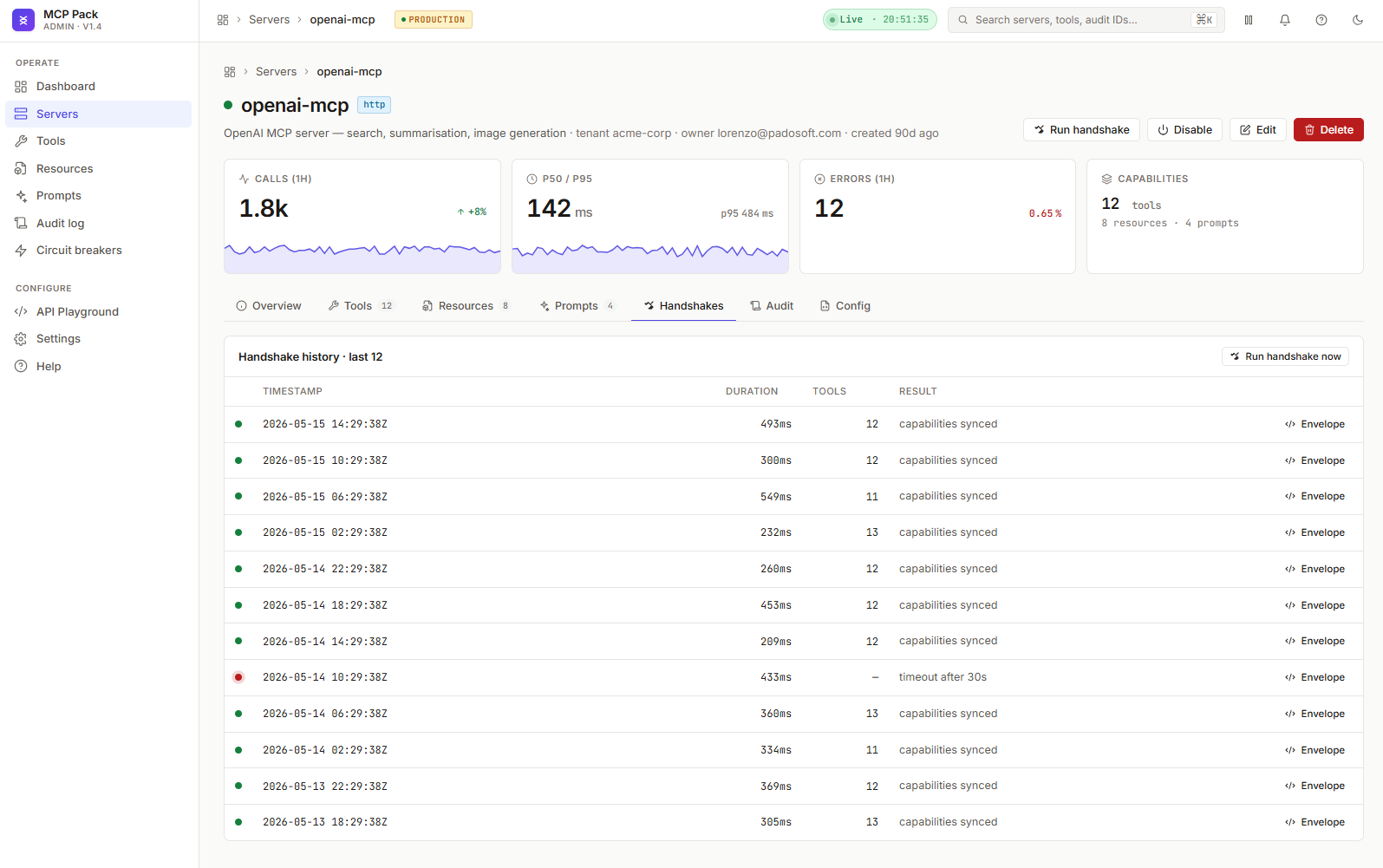Open Envelope for 2026-05-13 18:29:38Z handshake
Screen dimensions: 1383x868
pos(1315,823)
